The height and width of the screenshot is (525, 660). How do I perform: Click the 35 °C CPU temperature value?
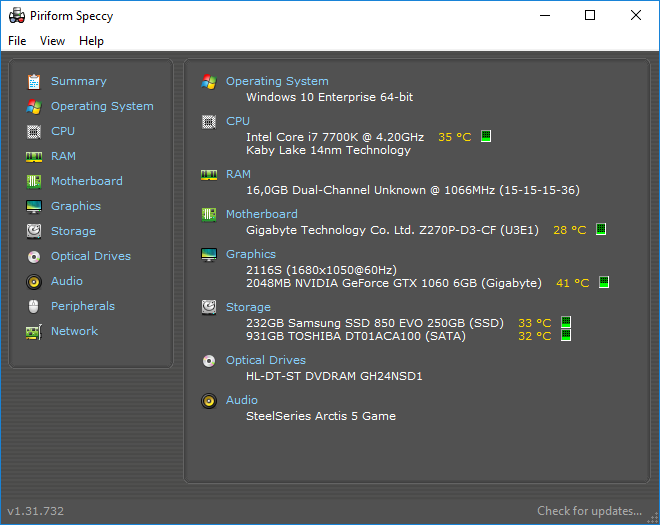(455, 137)
